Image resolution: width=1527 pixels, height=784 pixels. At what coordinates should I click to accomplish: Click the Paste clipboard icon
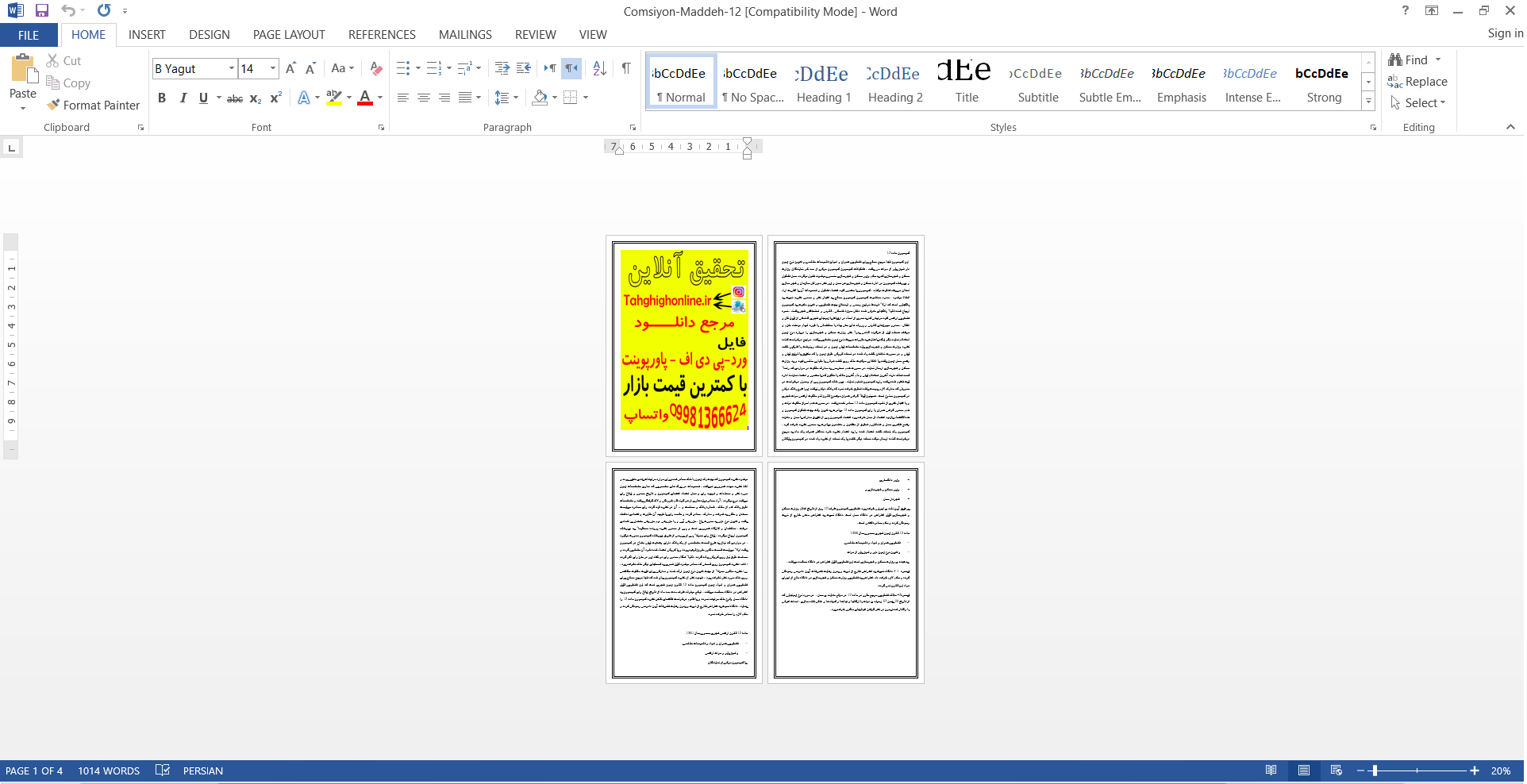click(23, 70)
